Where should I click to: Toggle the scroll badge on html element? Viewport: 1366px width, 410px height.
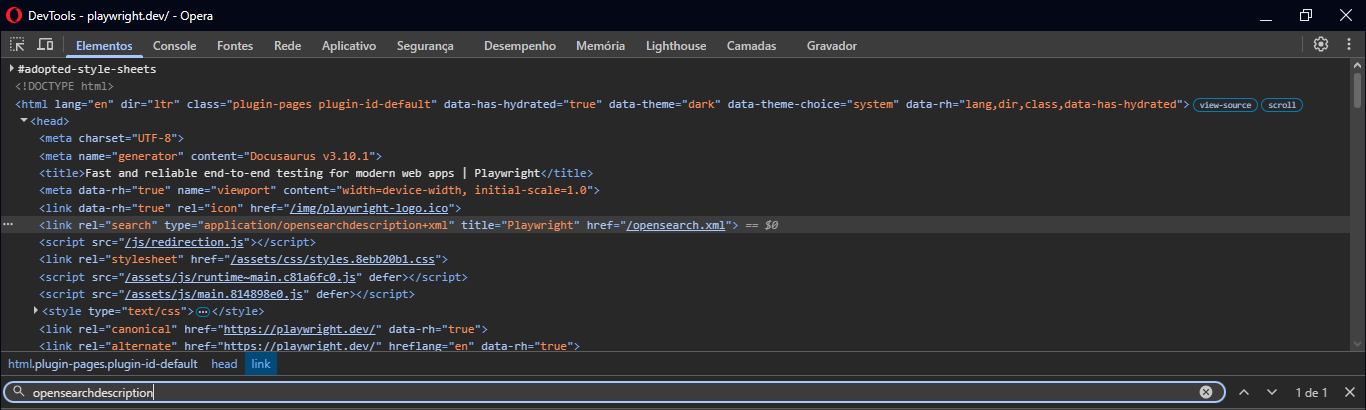click(1282, 104)
